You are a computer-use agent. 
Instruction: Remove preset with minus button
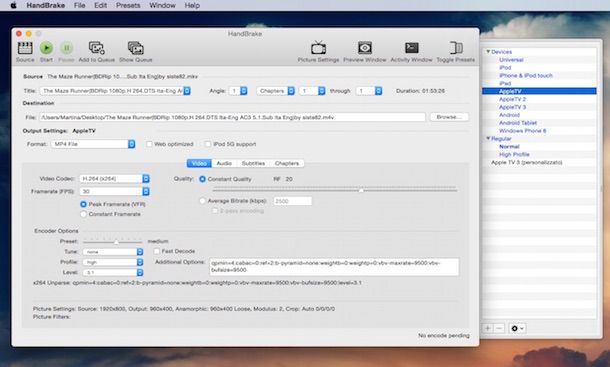coord(499,328)
